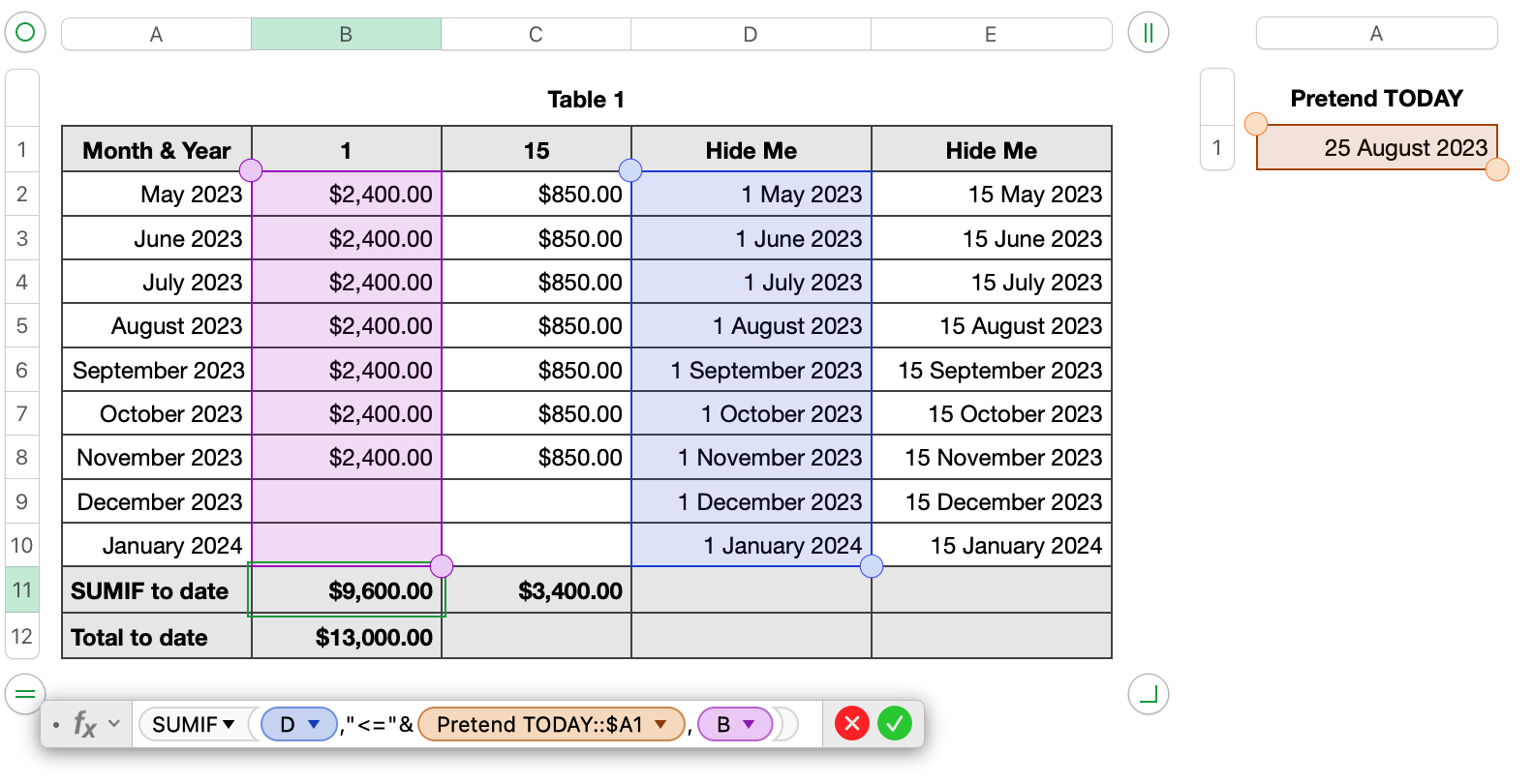1534x784 pixels.
Task: Click the fx function icon
Action: pos(85,724)
